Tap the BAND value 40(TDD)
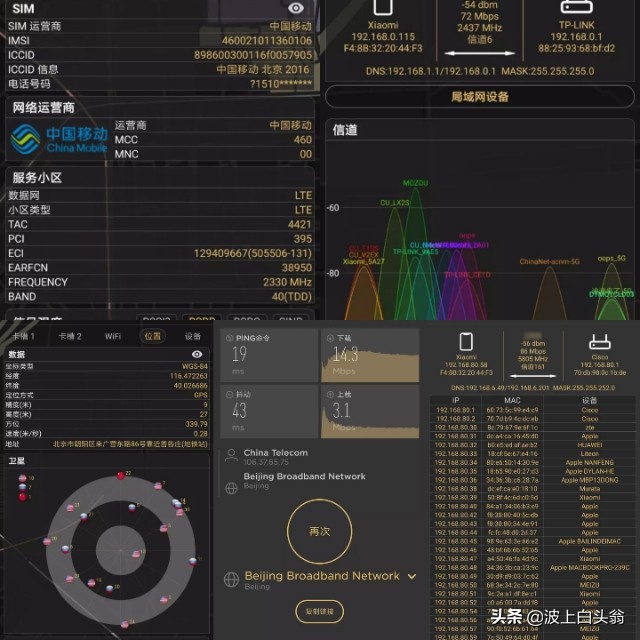 point(292,297)
